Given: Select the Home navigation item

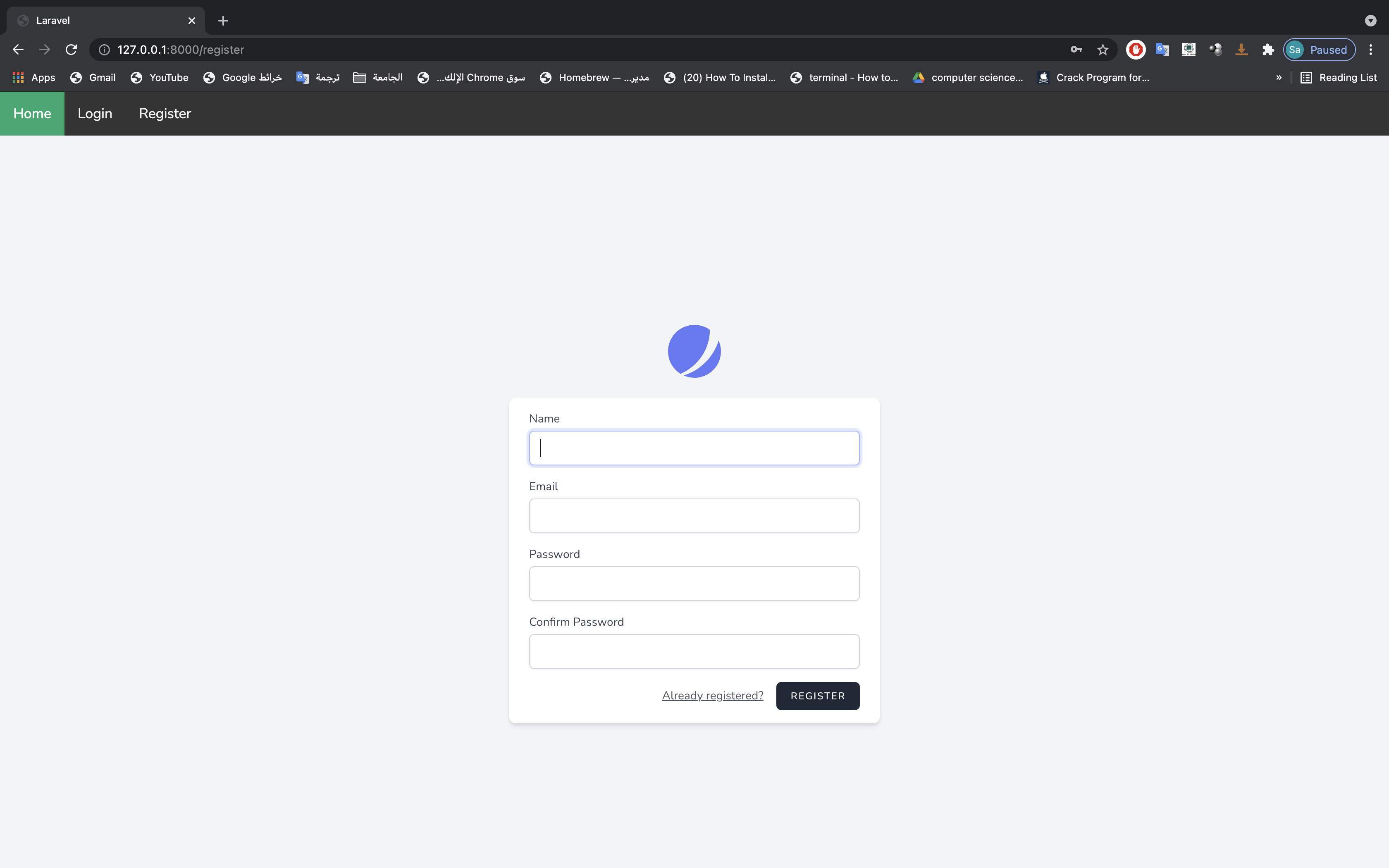Looking at the screenshot, I should coord(32,114).
